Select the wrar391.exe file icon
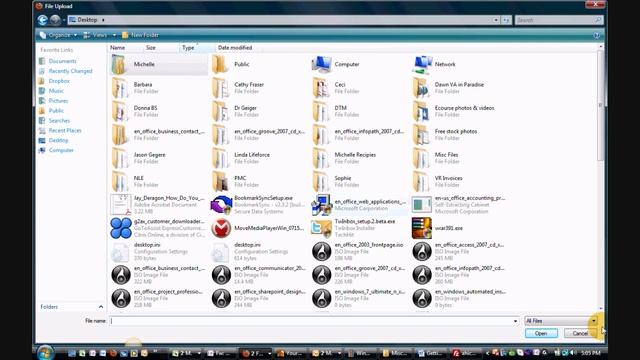 click(422, 228)
